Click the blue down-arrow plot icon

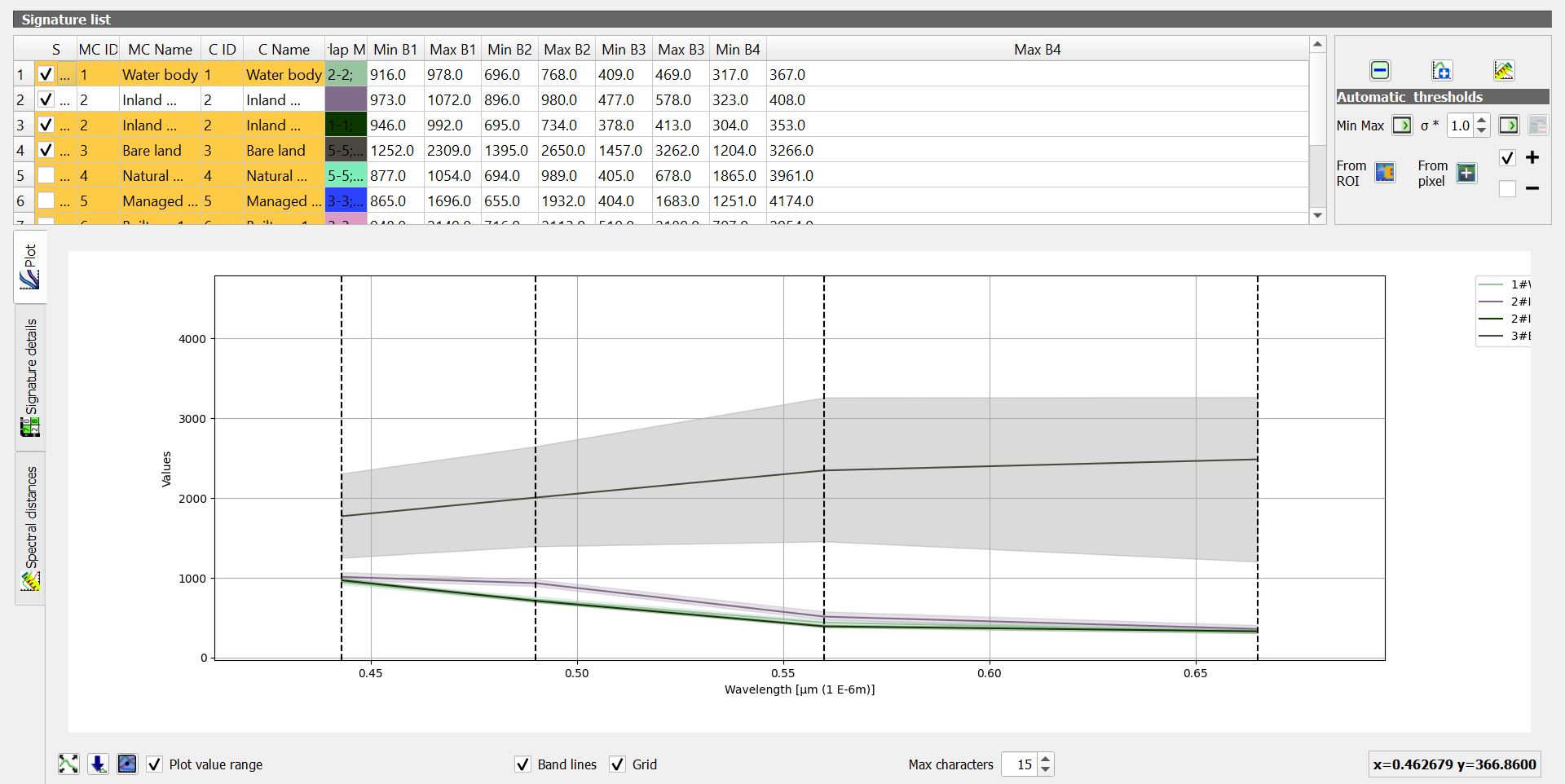(x=98, y=764)
